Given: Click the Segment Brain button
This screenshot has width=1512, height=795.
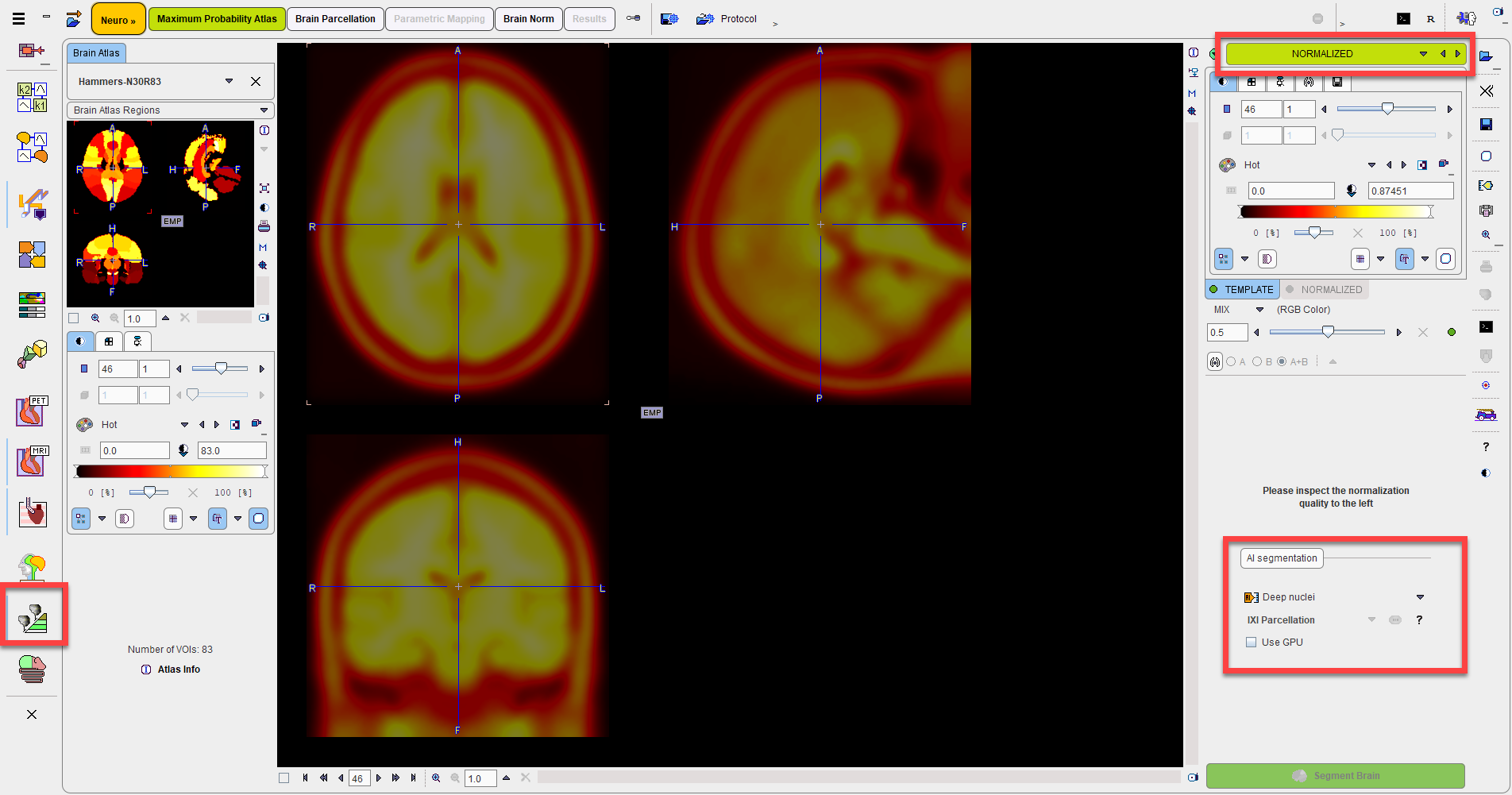Looking at the screenshot, I should point(1335,776).
